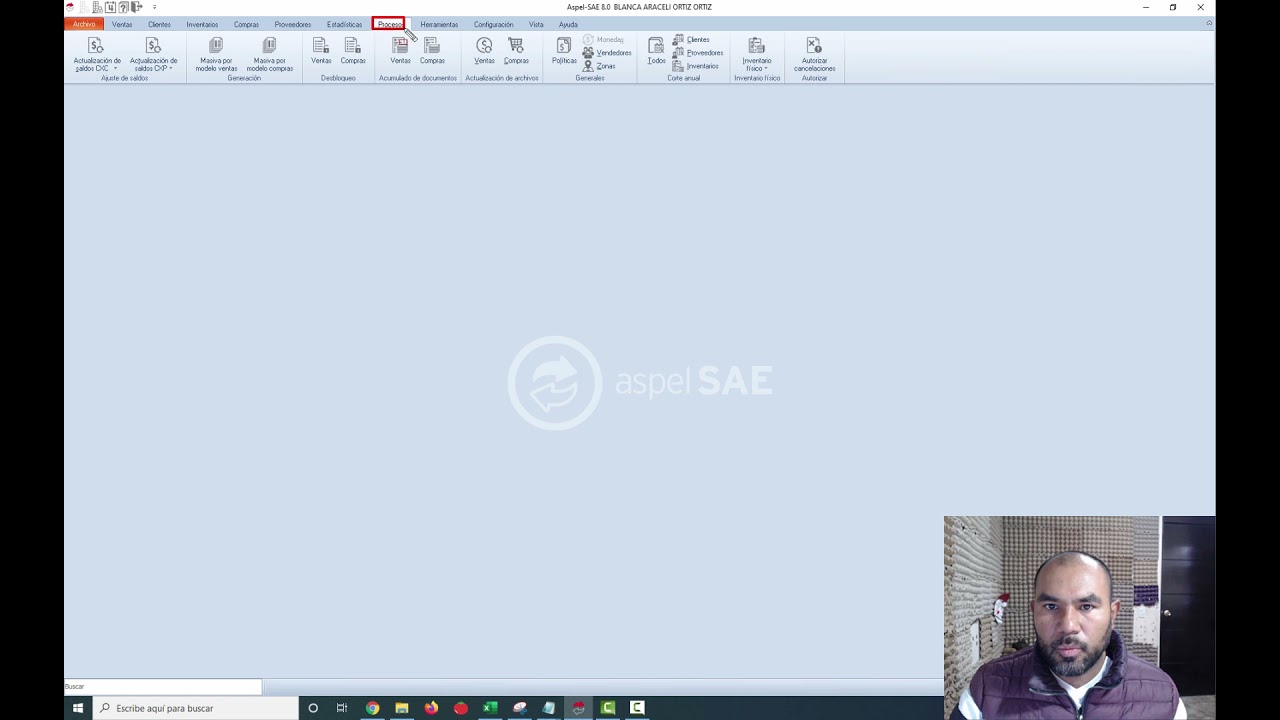Switch to the Ayuda ribbon tab
Screen dimensions: 1280x720
tap(568, 24)
